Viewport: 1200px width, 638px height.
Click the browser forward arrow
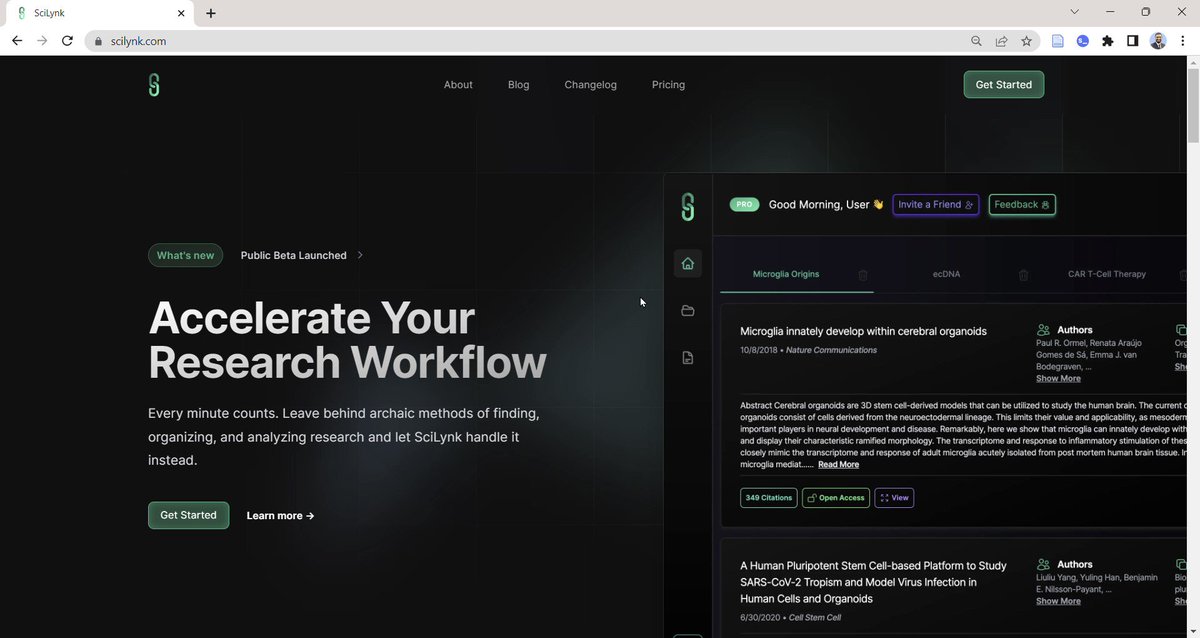pyautogui.click(x=42, y=41)
